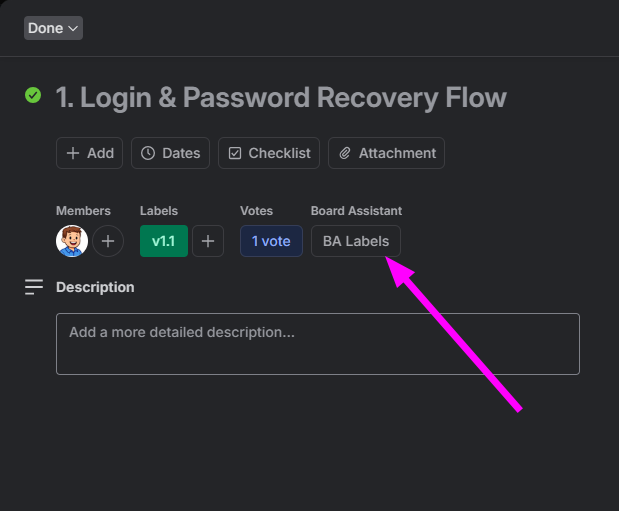Toggle the green card complete checkmark
Image resolution: width=619 pixels, height=511 pixels.
[x=33, y=95]
